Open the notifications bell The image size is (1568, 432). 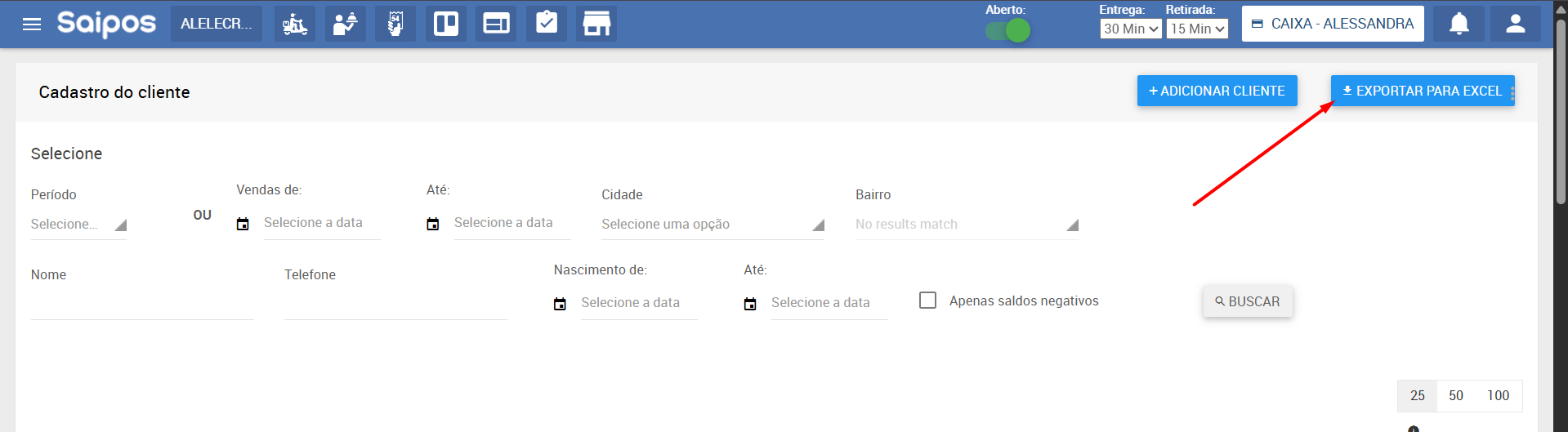tap(1459, 24)
